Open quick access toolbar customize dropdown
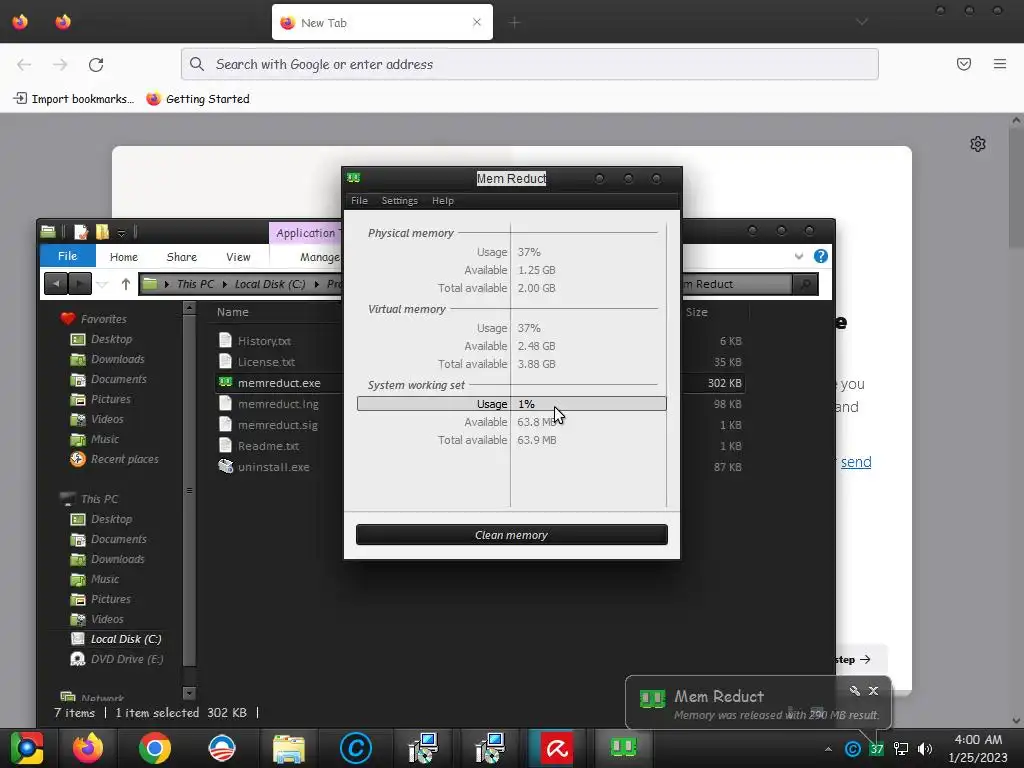This screenshot has height=768, width=1024. click(x=121, y=232)
